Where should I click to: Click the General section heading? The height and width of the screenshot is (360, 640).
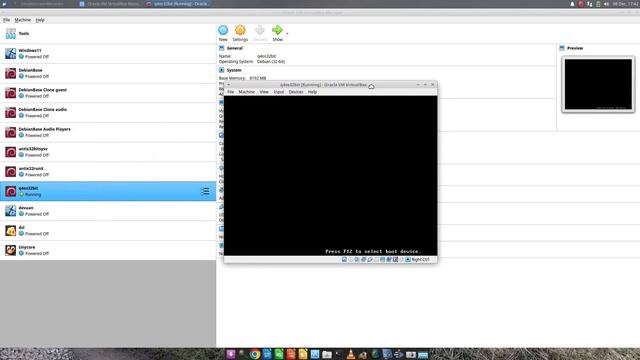click(x=235, y=48)
